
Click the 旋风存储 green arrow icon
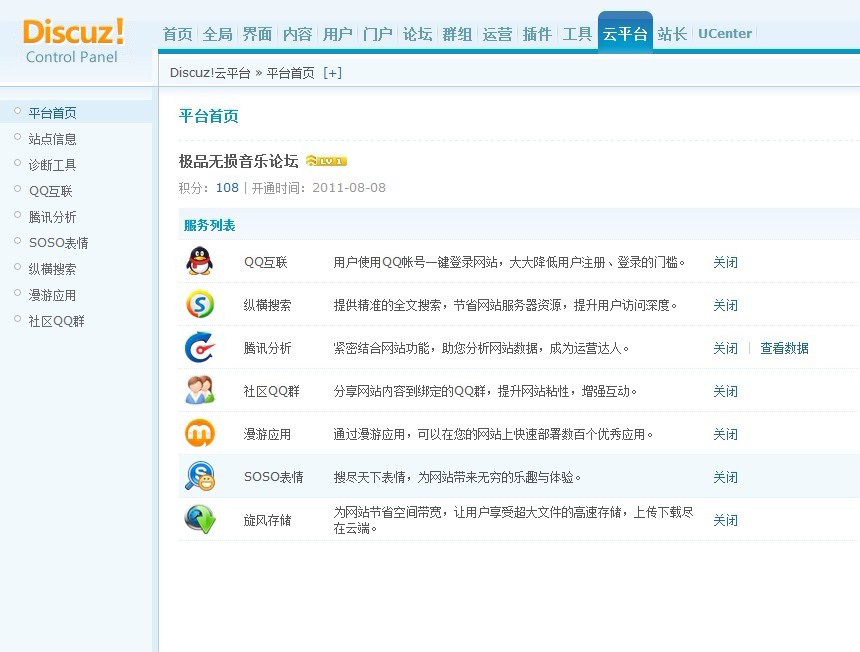click(200, 519)
